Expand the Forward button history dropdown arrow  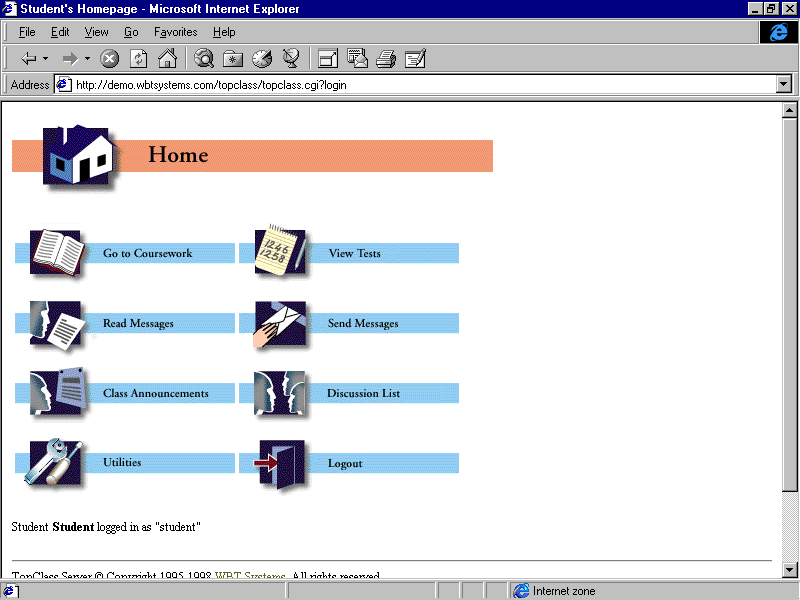87,59
